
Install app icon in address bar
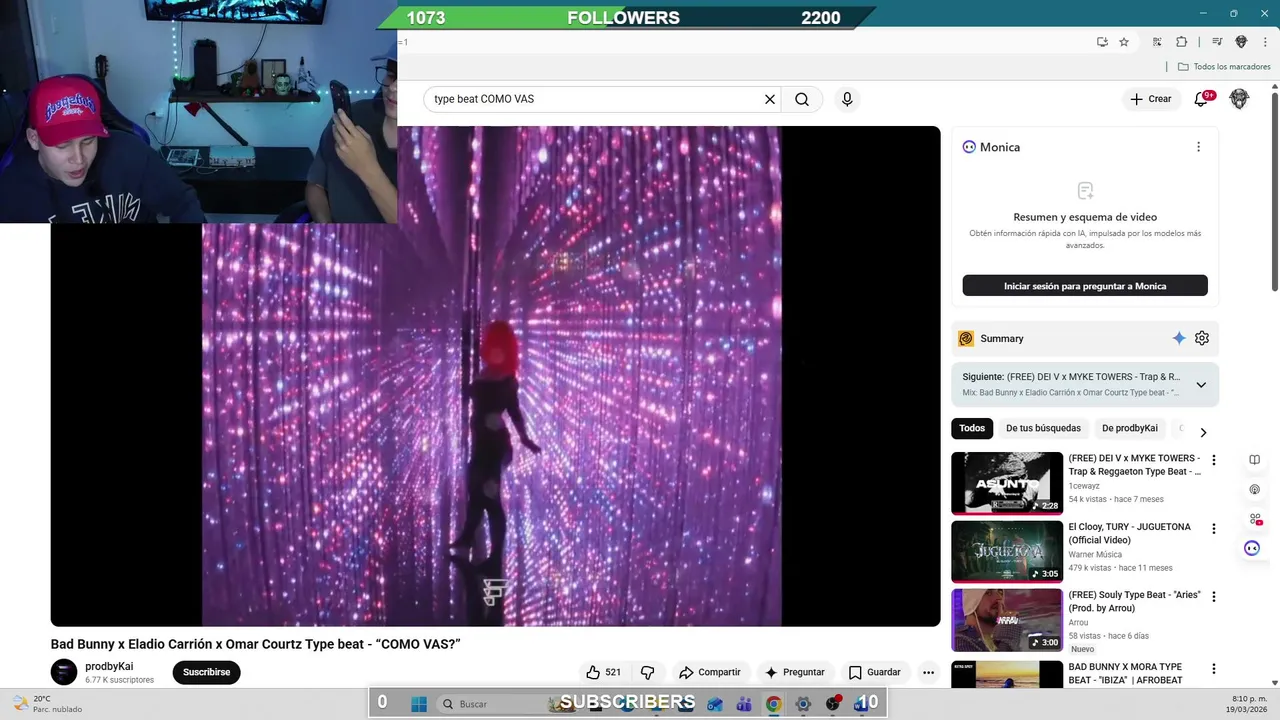(1102, 42)
